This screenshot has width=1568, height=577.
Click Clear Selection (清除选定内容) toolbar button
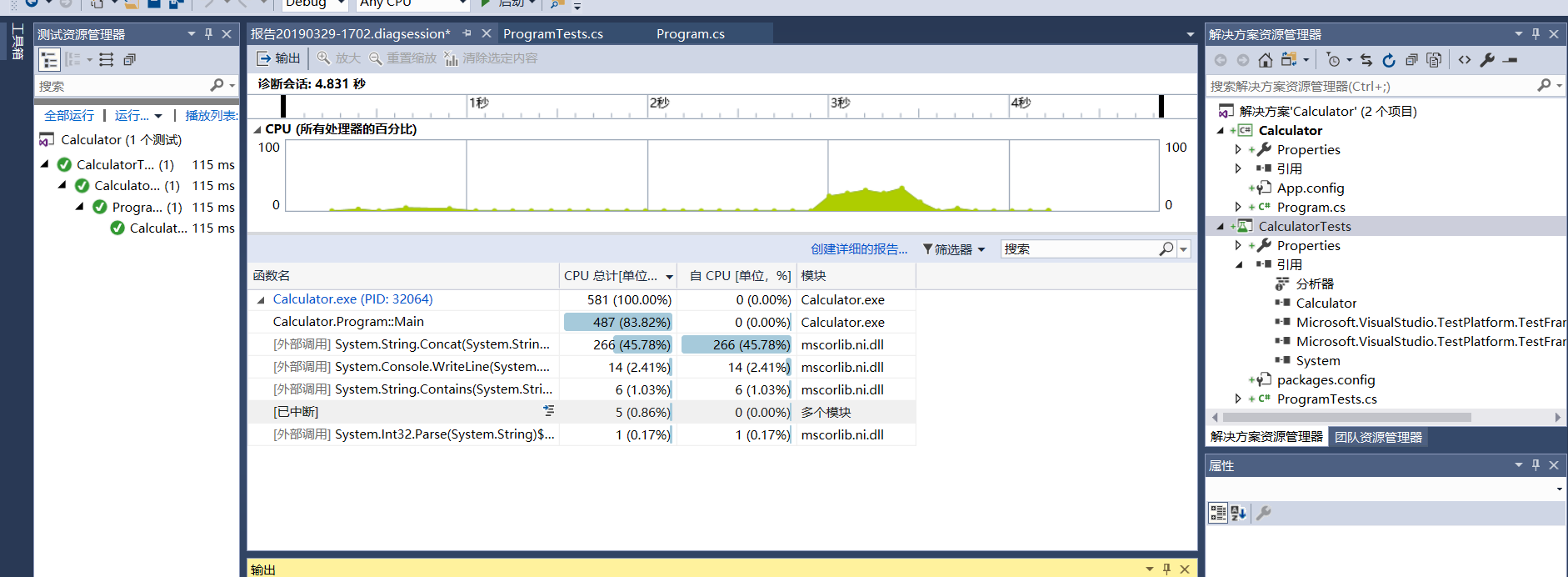point(492,58)
